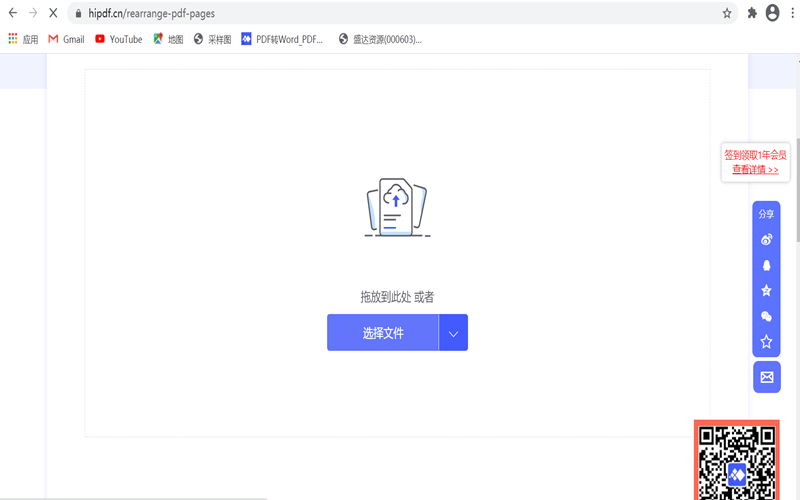Open the envelope feedback button
Viewport: 800px width, 500px height.
766,377
